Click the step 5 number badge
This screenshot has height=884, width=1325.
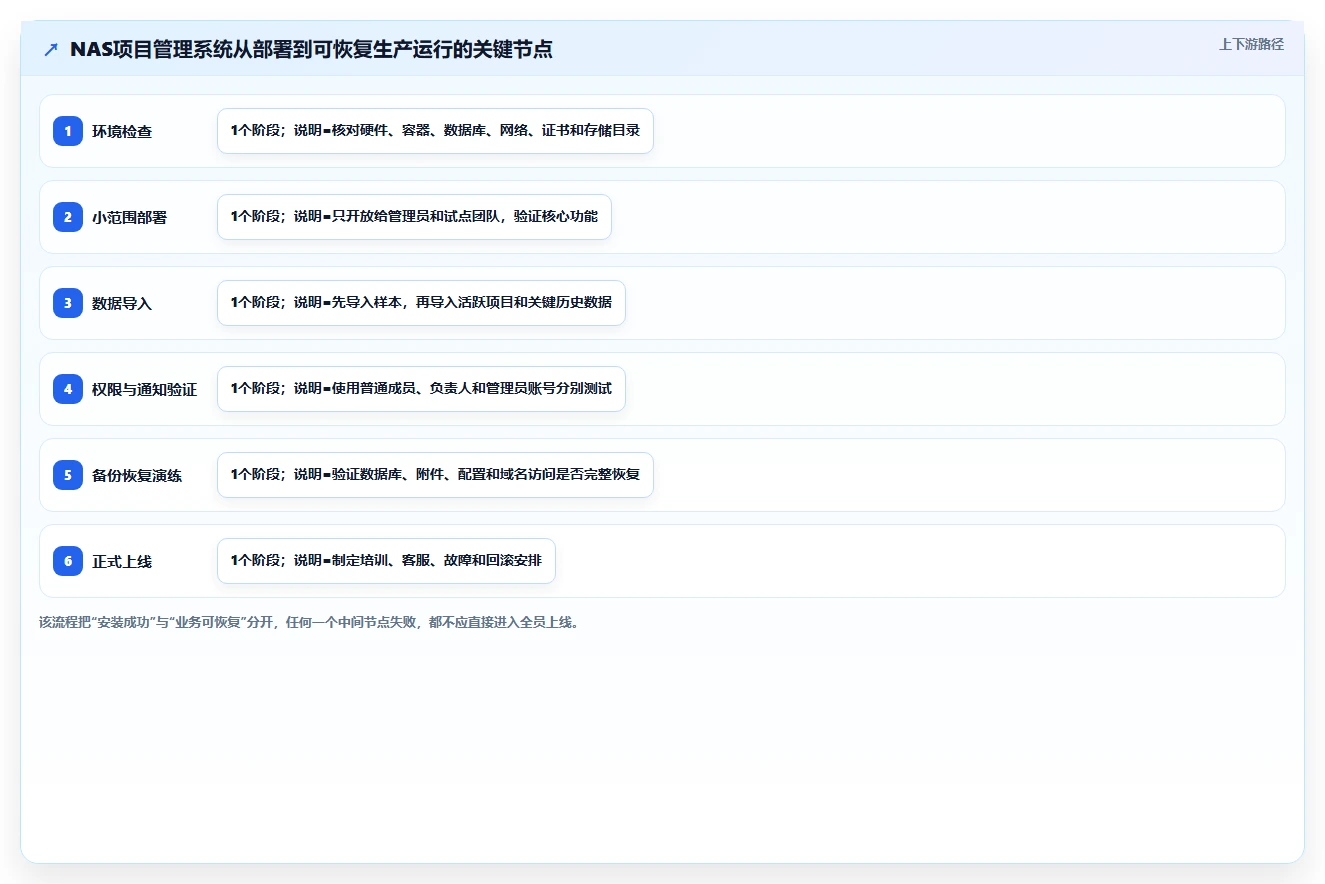click(68, 475)
